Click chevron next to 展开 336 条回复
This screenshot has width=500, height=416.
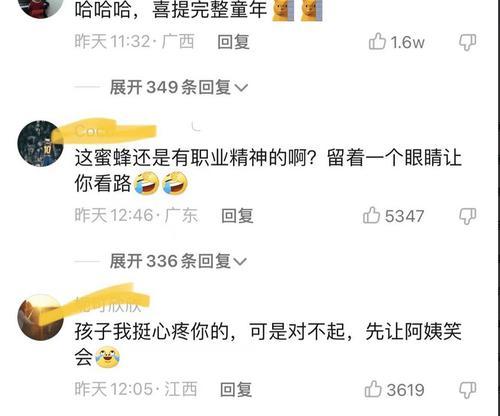tap(240, 262)
